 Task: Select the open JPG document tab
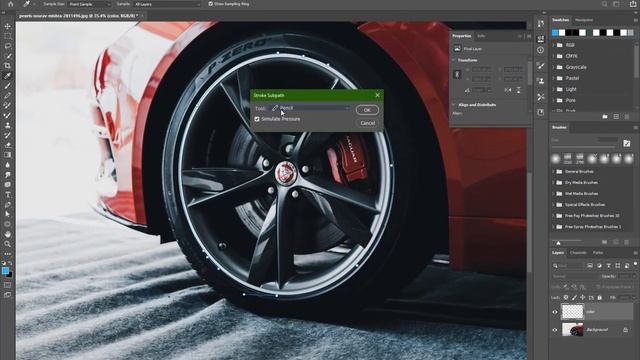tap(78, 16)
